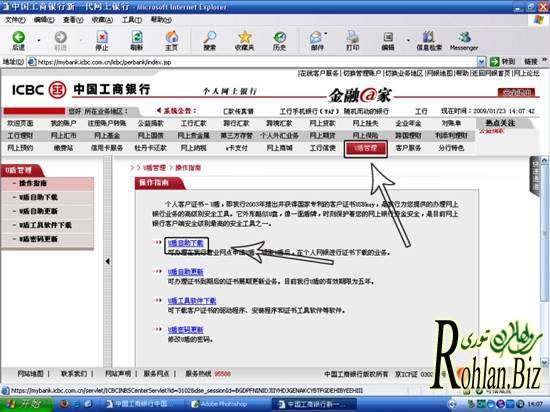Open the Back button history dropdown arrow
The width and height of the screenshot is (550, 412).
coord(39,40)
